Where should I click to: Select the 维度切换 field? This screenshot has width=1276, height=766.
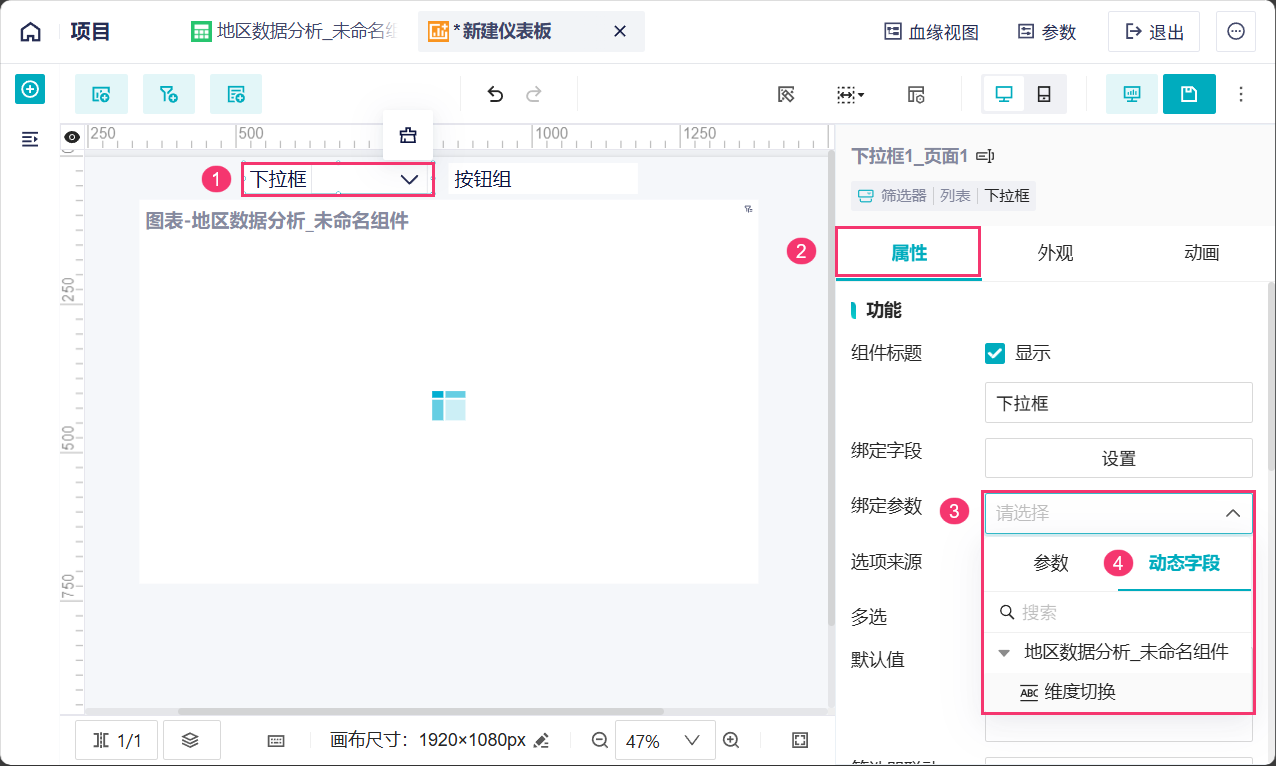point(1118,692)
